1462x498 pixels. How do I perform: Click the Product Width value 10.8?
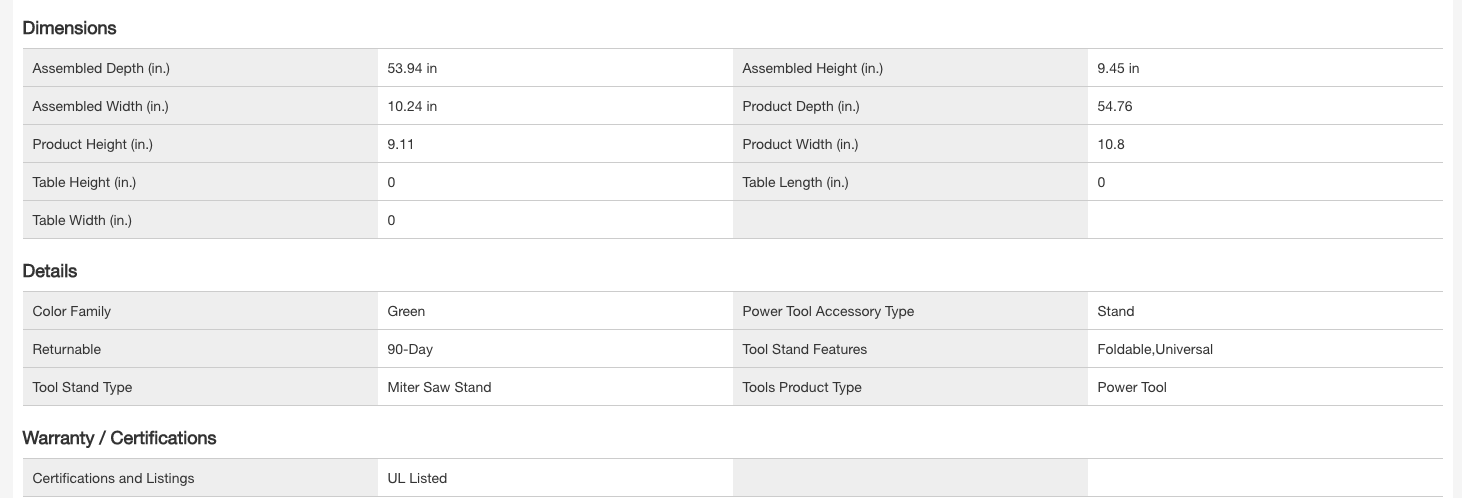(x=1110, y=144)
